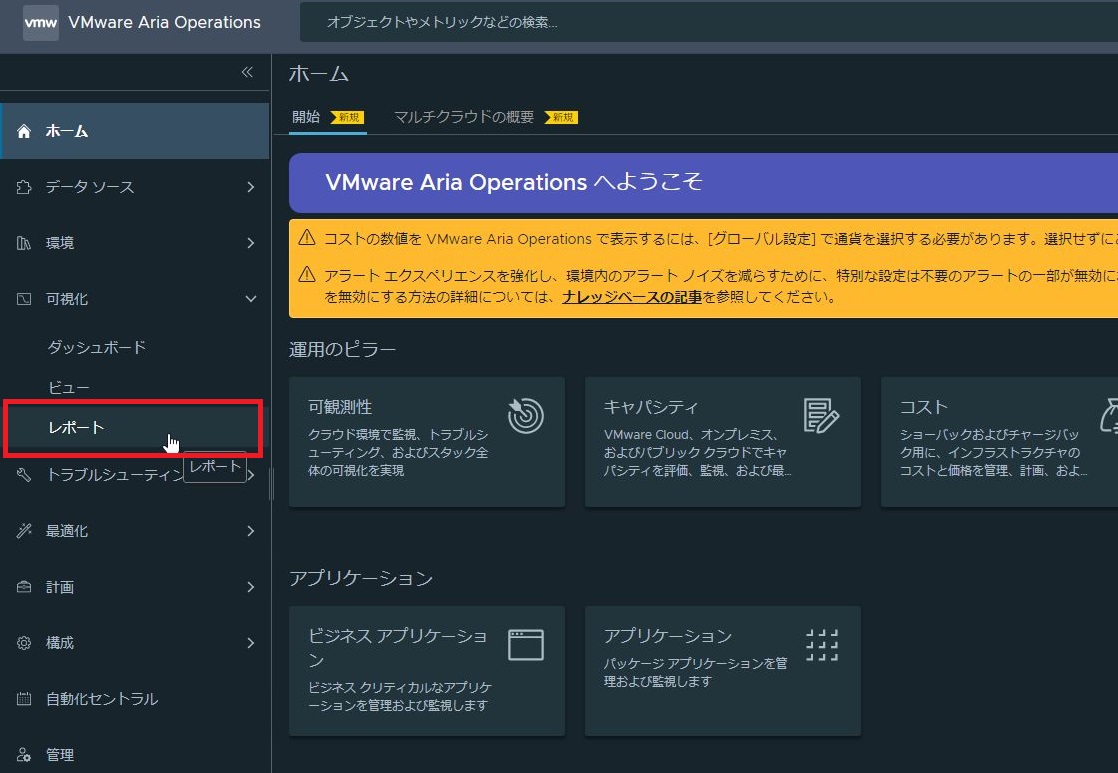
Task: Select the 管理 administration icon
Action: [x=22, y=755]
